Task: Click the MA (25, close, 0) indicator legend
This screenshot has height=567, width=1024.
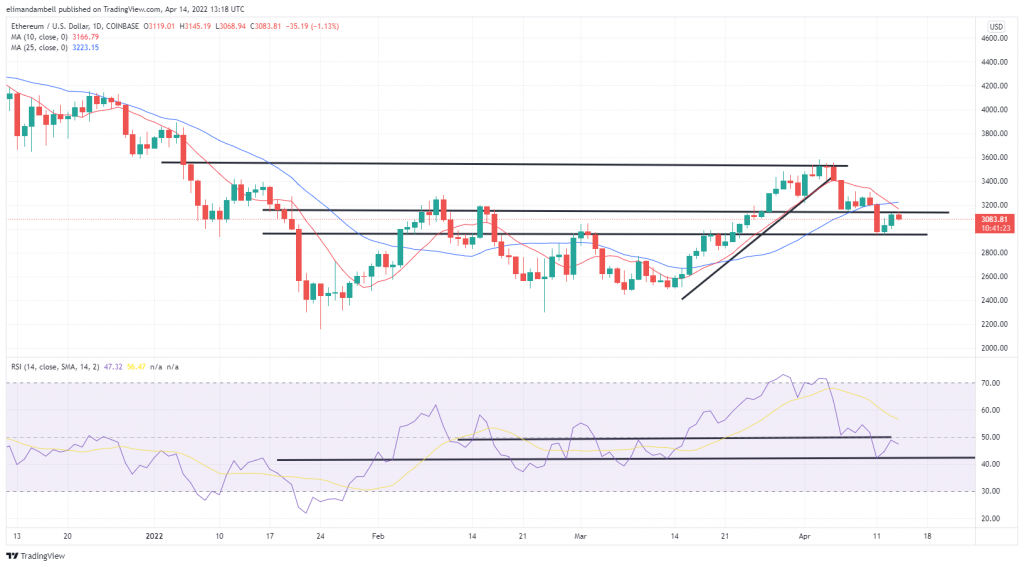Action: tap(39, 48)
